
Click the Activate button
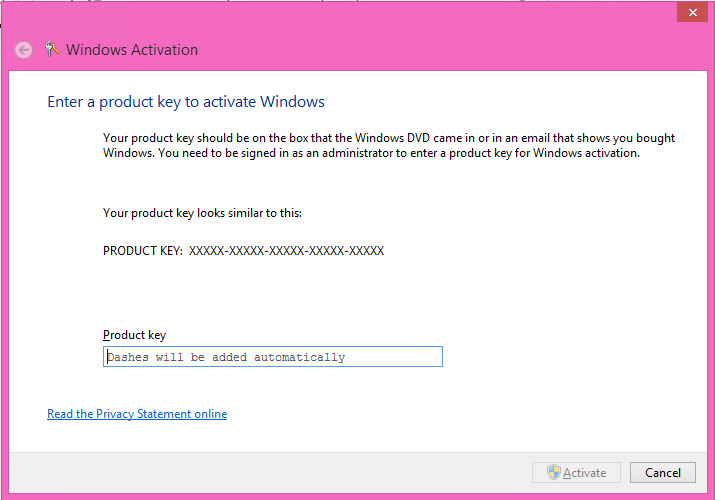click(x=576, y=472)
